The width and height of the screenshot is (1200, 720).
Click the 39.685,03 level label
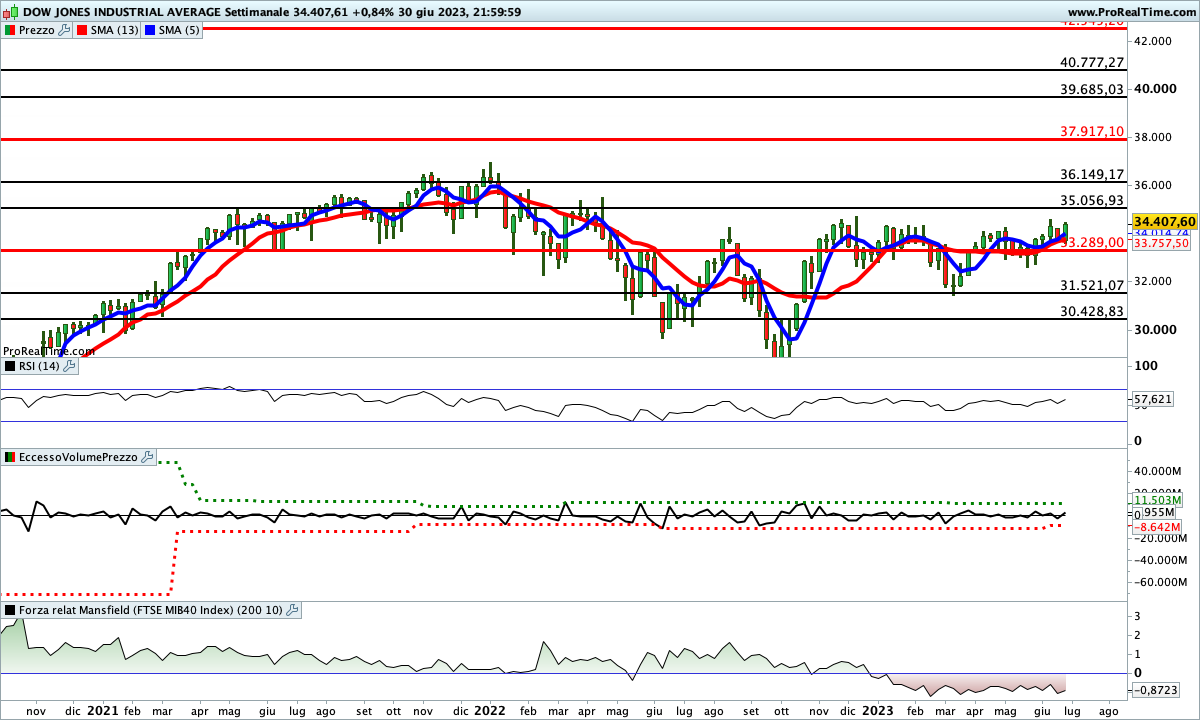click(1093, 89)
